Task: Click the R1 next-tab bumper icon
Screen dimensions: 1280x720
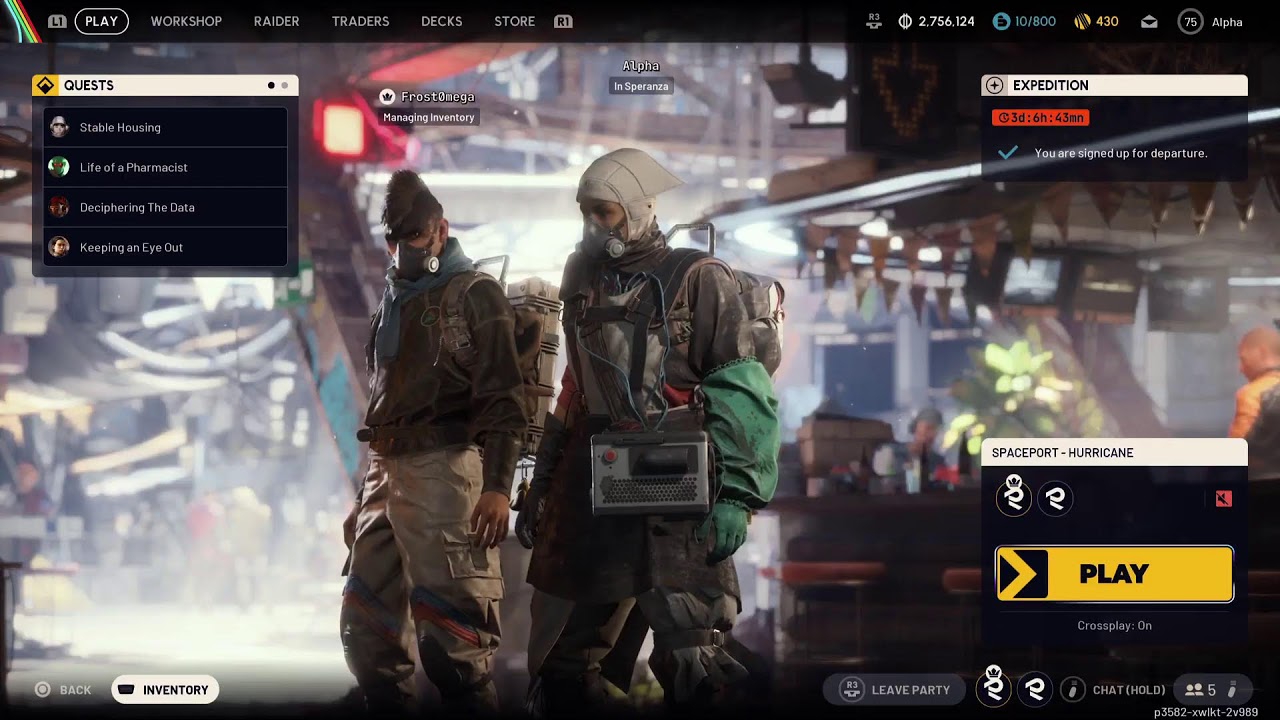Action: tap(563, 21)
